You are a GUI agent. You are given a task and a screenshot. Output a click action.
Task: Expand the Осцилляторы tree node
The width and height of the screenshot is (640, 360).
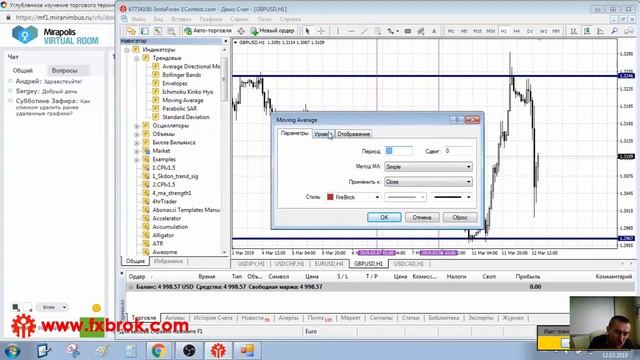137,126
